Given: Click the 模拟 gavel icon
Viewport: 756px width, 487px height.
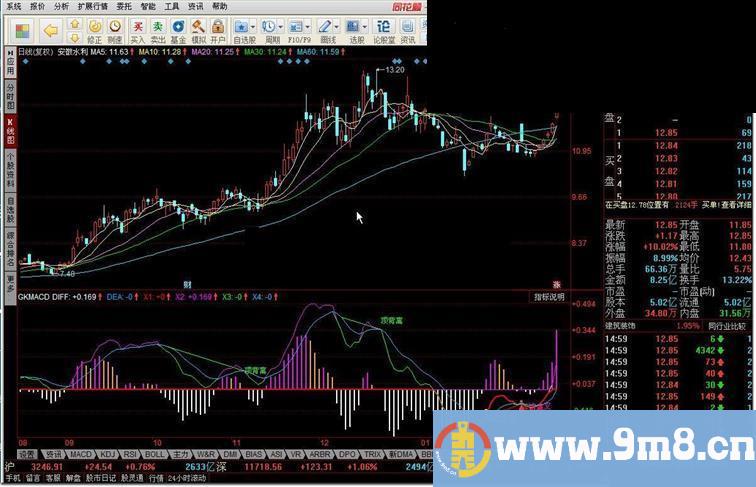Looking at the screenshot, I should click(x=199, y=29).
